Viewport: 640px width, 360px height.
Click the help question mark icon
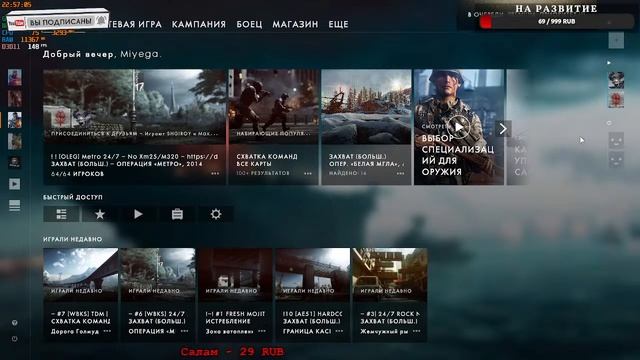[15, 322]
